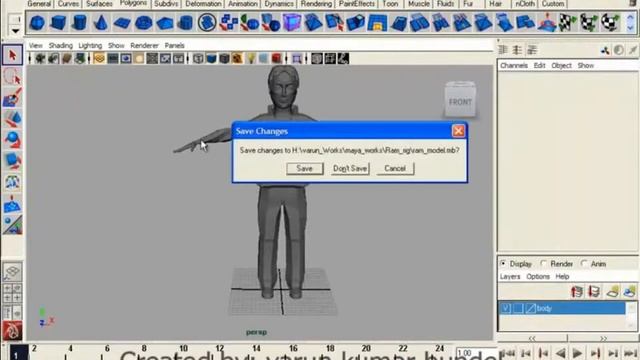
Task: Select the Render radio button
Action: (543, 264)
